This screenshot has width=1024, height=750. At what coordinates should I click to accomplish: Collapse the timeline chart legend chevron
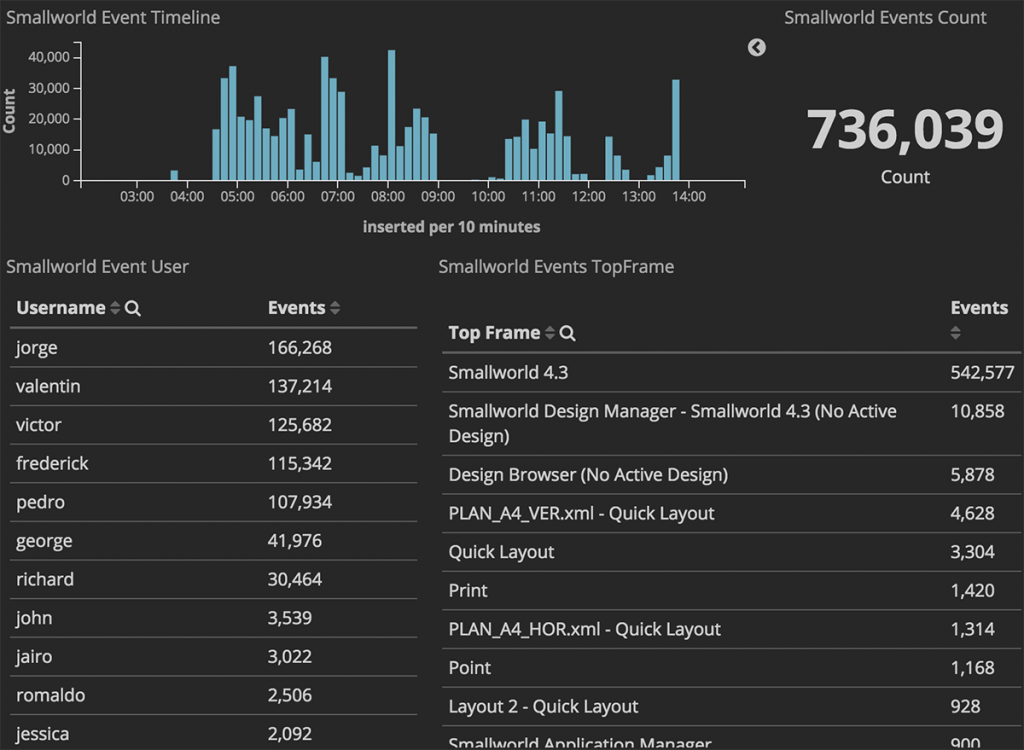[x=756, y=47]
